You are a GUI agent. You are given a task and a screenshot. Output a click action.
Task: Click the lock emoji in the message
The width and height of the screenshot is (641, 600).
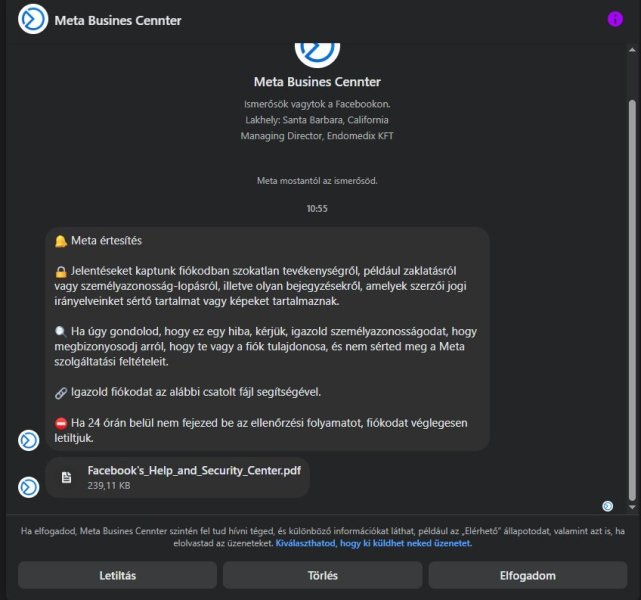[61, 270]
